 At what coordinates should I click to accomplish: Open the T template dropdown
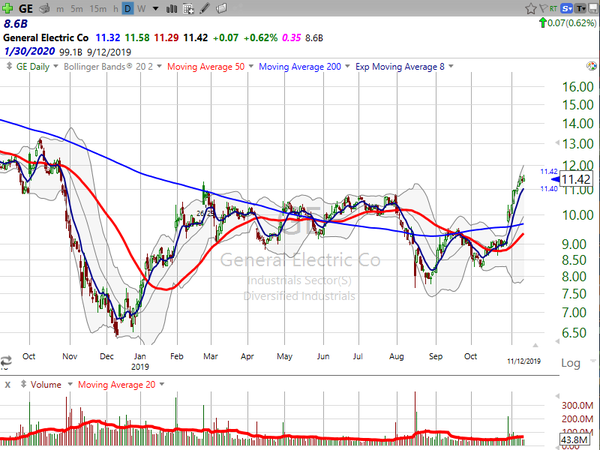tap(581, 8)
